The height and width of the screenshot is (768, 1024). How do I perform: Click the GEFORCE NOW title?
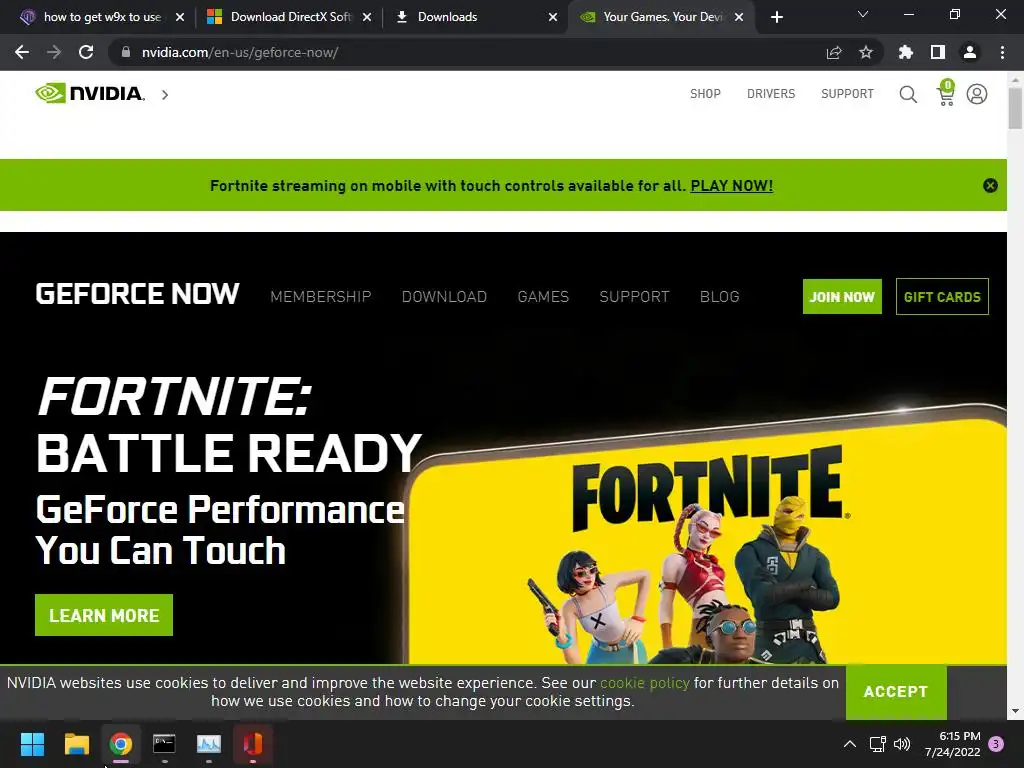click(137, 295)
